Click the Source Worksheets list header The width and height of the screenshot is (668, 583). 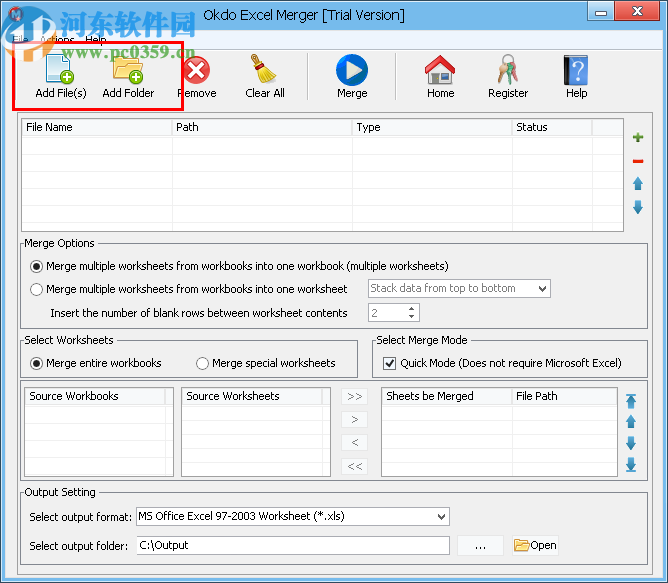click(x=252, y=396)
